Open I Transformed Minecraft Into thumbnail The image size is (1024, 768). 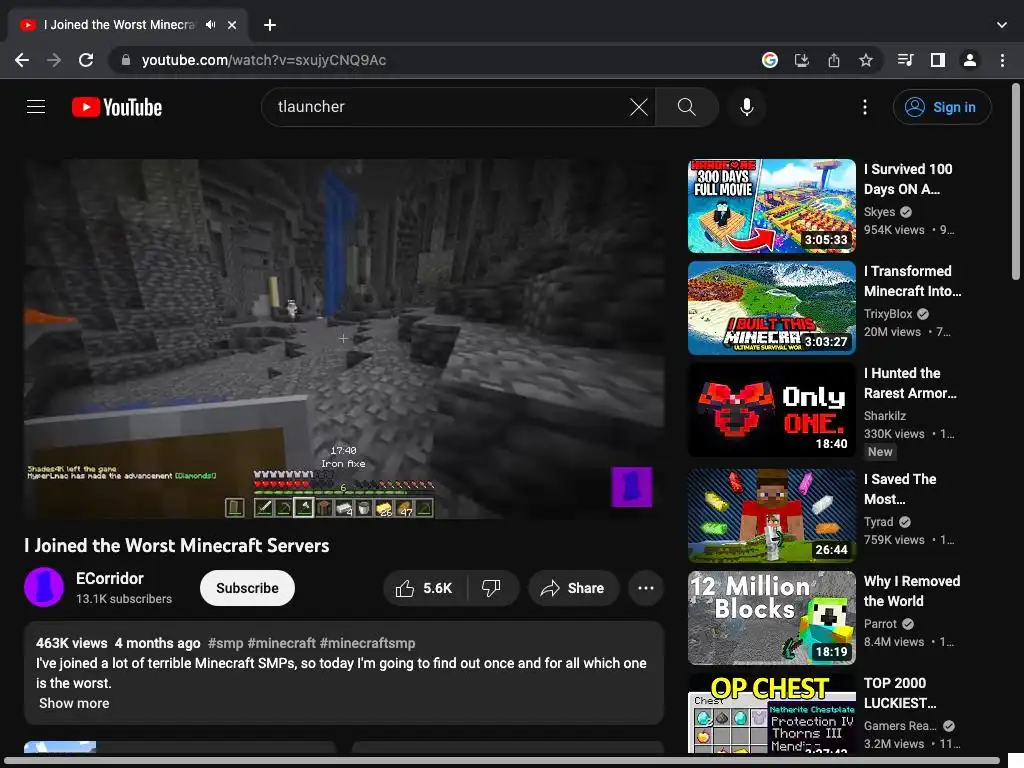pos(771,308)
